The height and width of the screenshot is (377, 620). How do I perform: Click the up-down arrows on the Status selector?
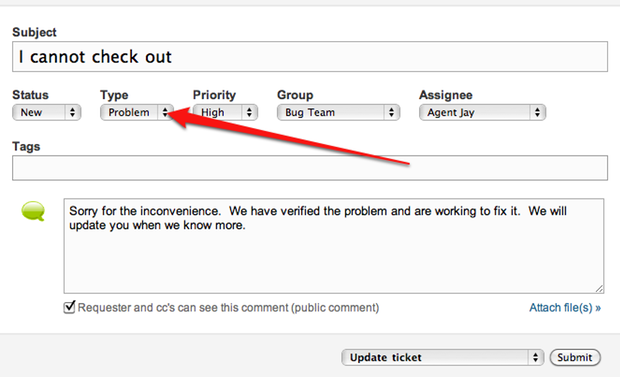pos(72,112)
